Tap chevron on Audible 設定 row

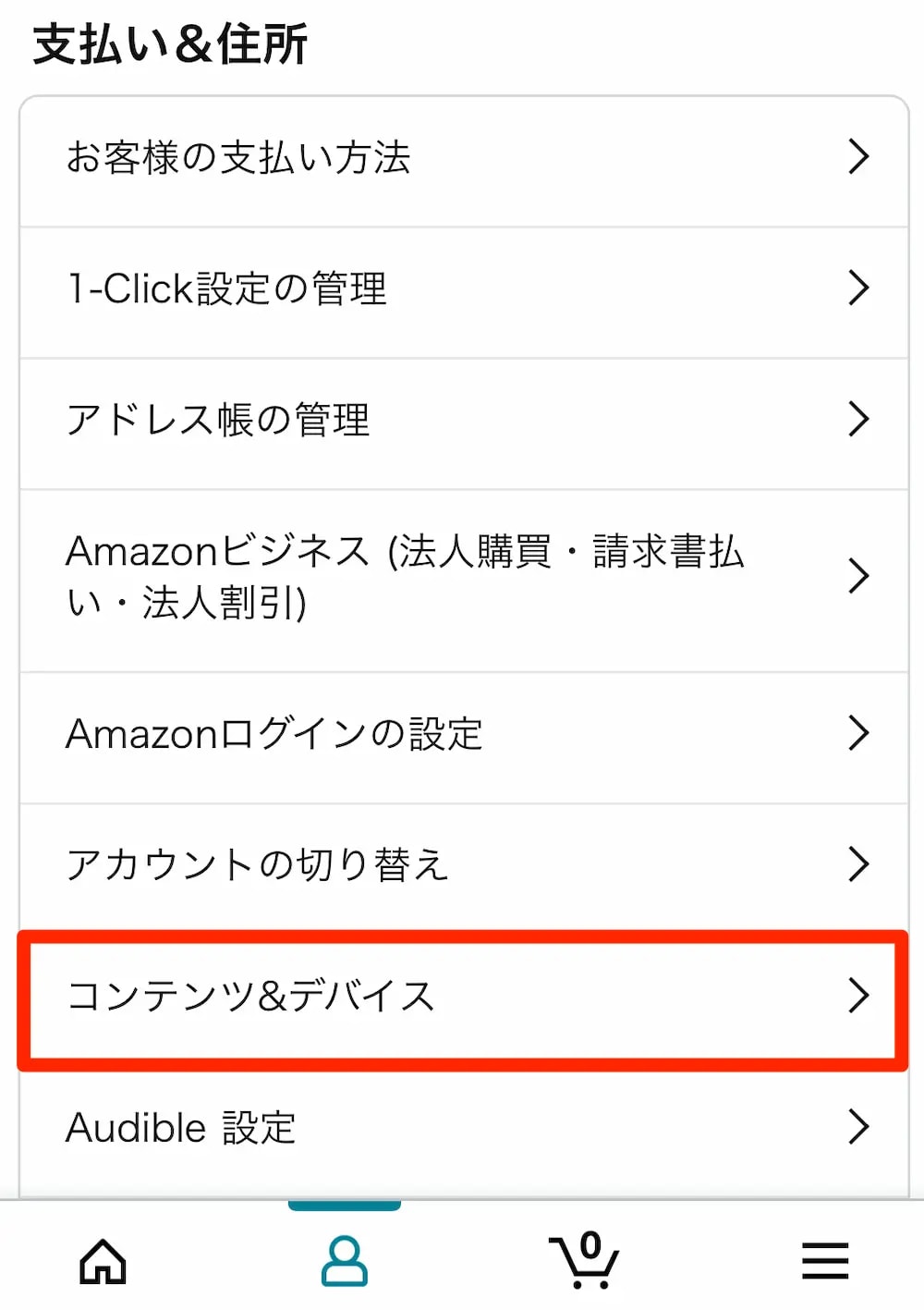pyautogui.click(x=858, y=1127)
